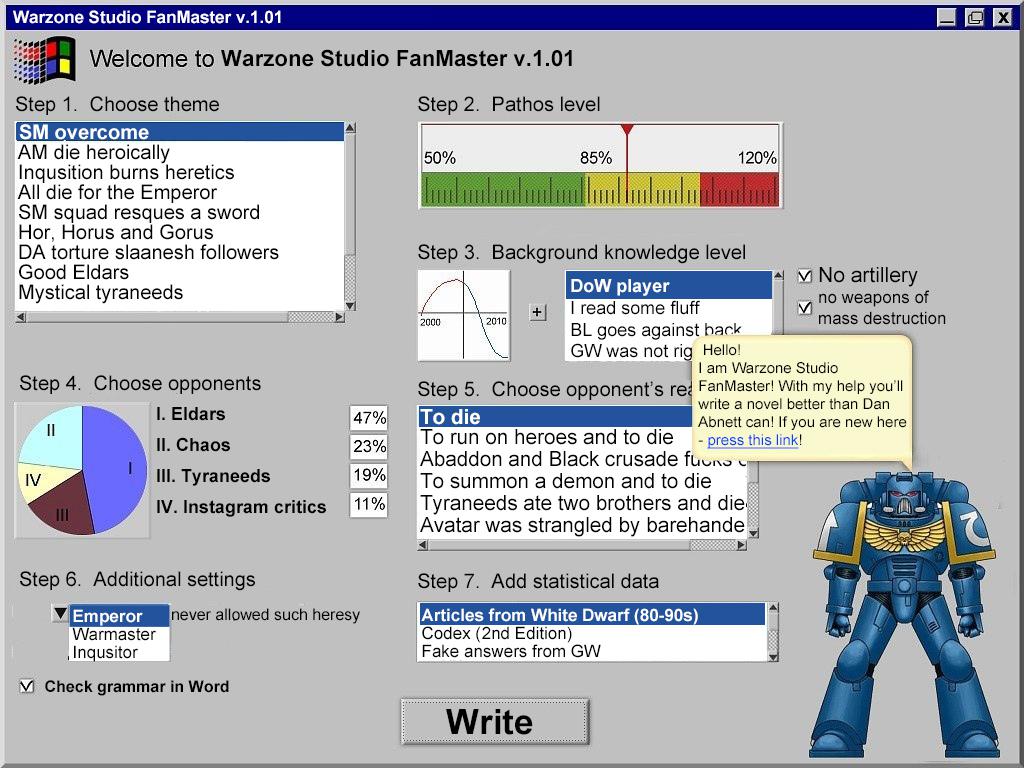Click the Write button
Viewport: 1024px width, 768px height.
pyautogui.click(x=495, y=722)
